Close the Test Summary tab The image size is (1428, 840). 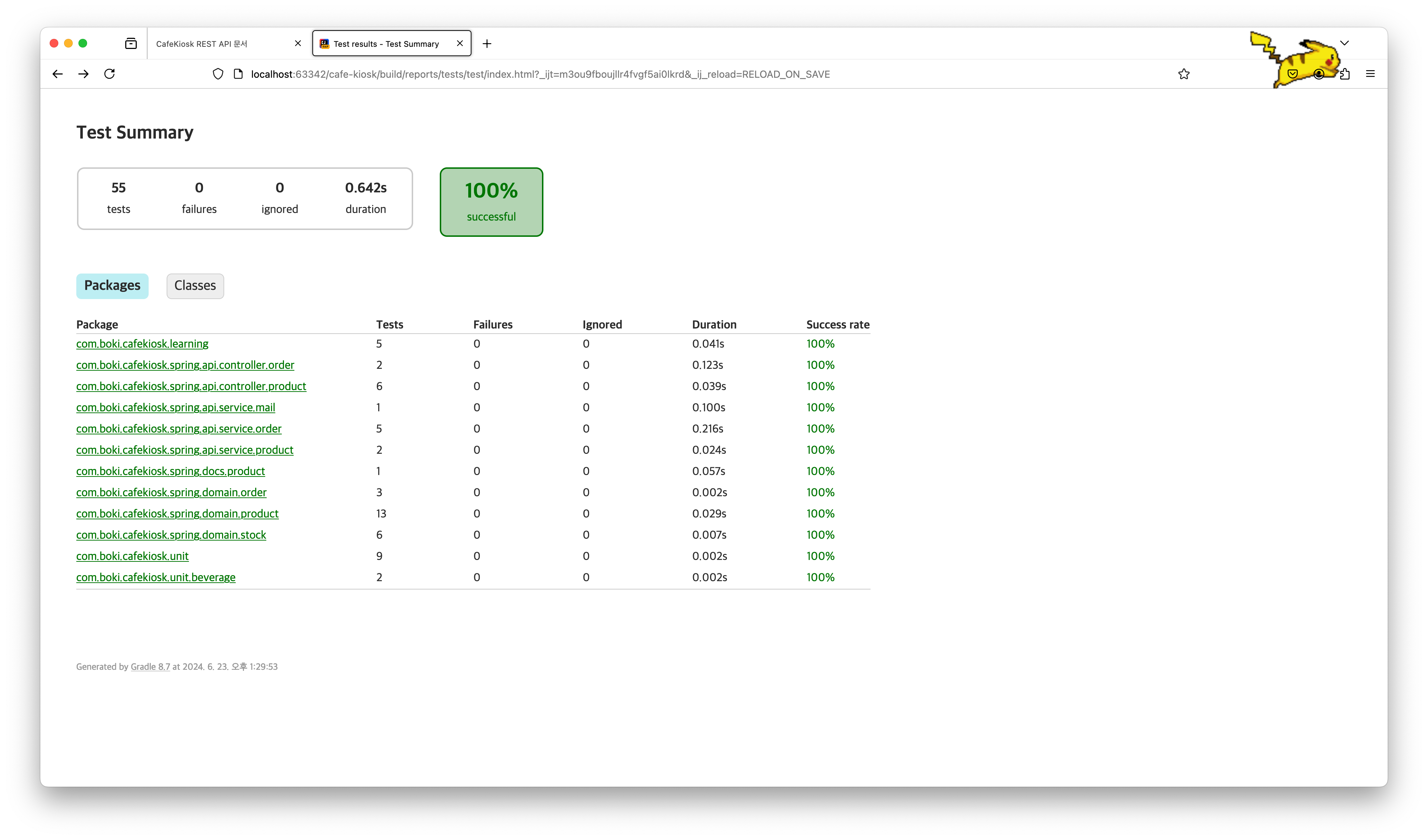(460, 43)
